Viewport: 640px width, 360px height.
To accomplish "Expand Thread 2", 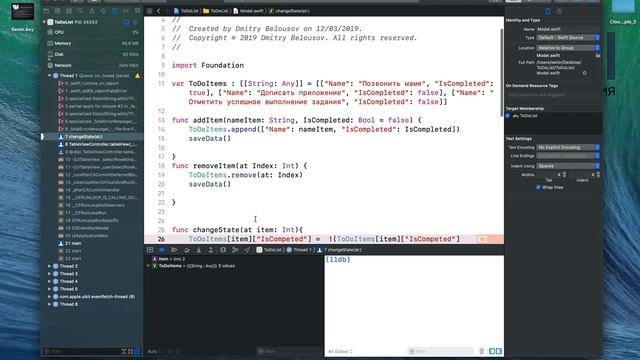I will 50,266.
